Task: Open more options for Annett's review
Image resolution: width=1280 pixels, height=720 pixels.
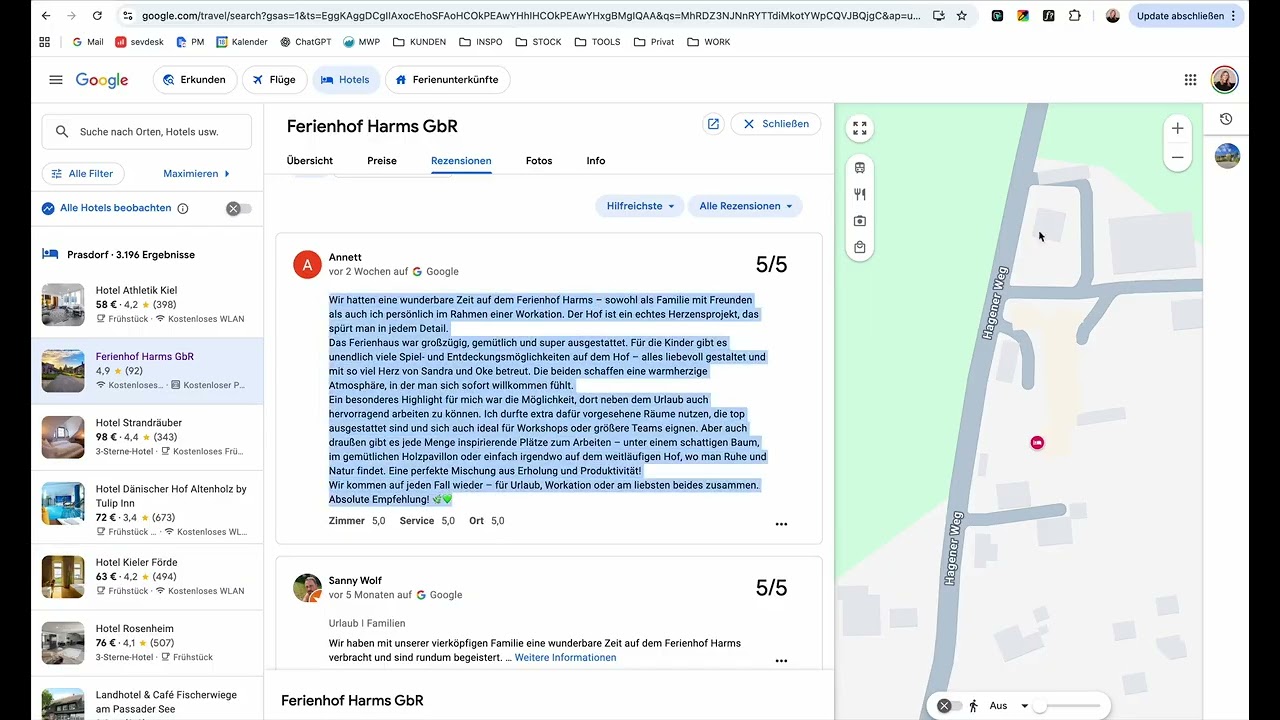Action: pyautogui.click(x=781, y=524)
